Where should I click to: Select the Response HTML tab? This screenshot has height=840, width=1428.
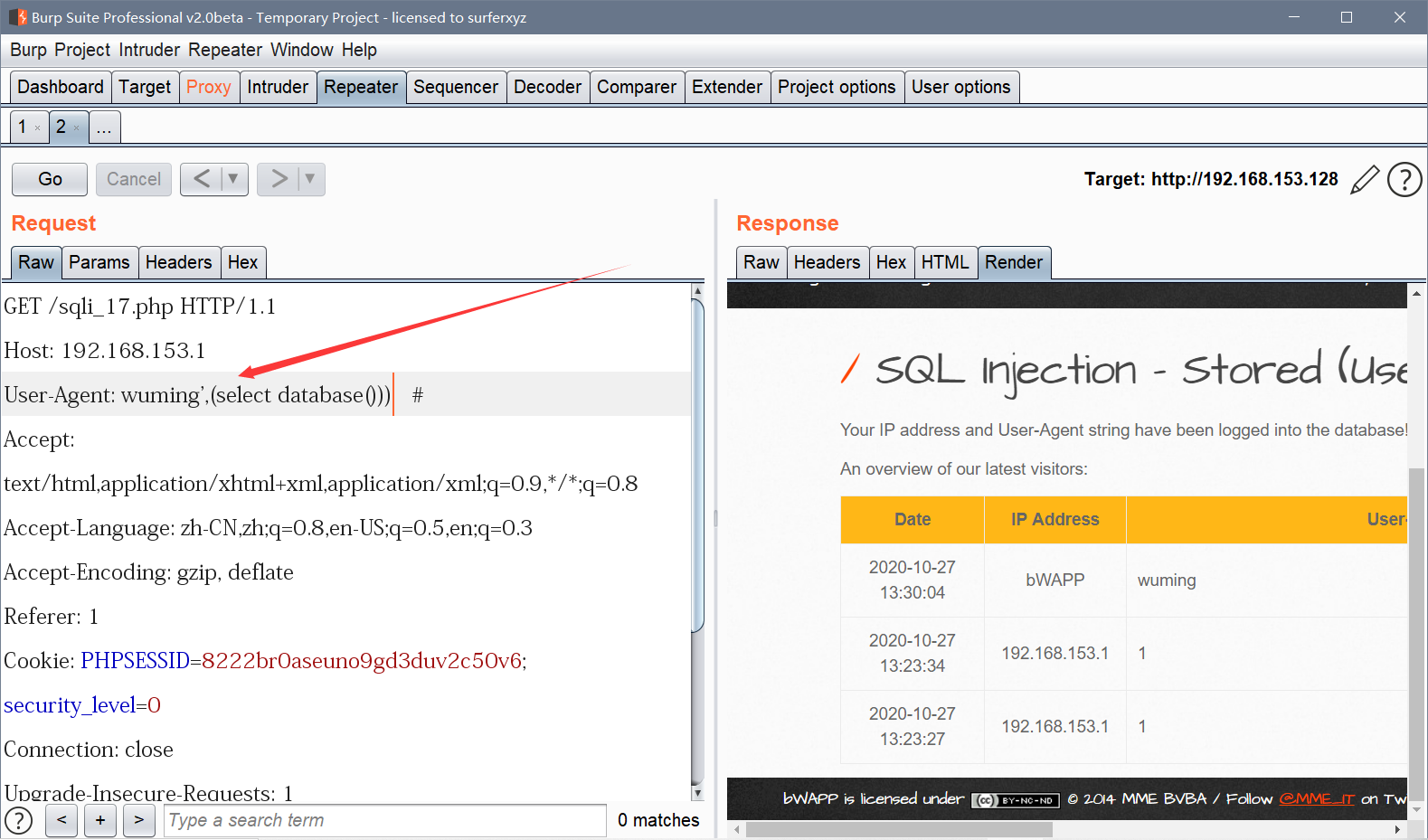tap(945, 262)
